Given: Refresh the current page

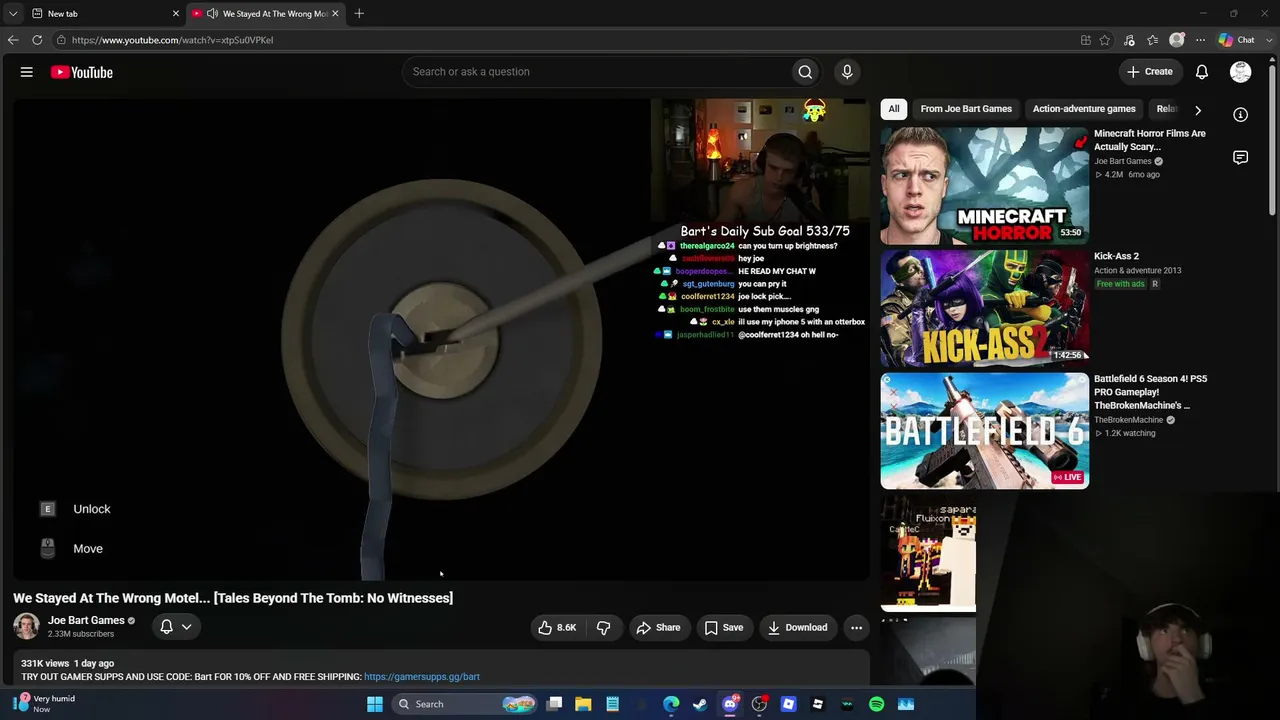Looking at the screenshot, I should (37, 40).
